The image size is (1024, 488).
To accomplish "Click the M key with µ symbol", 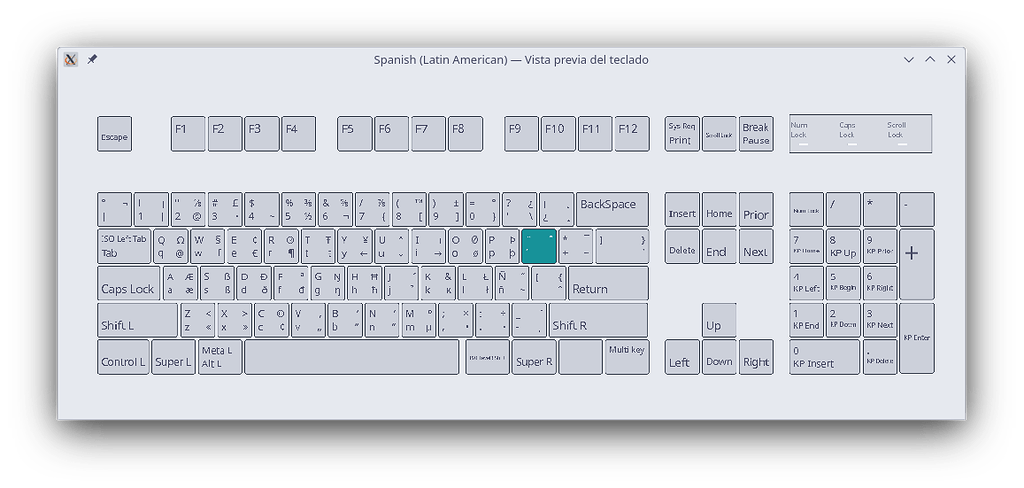I will click(x=419, y=320).
